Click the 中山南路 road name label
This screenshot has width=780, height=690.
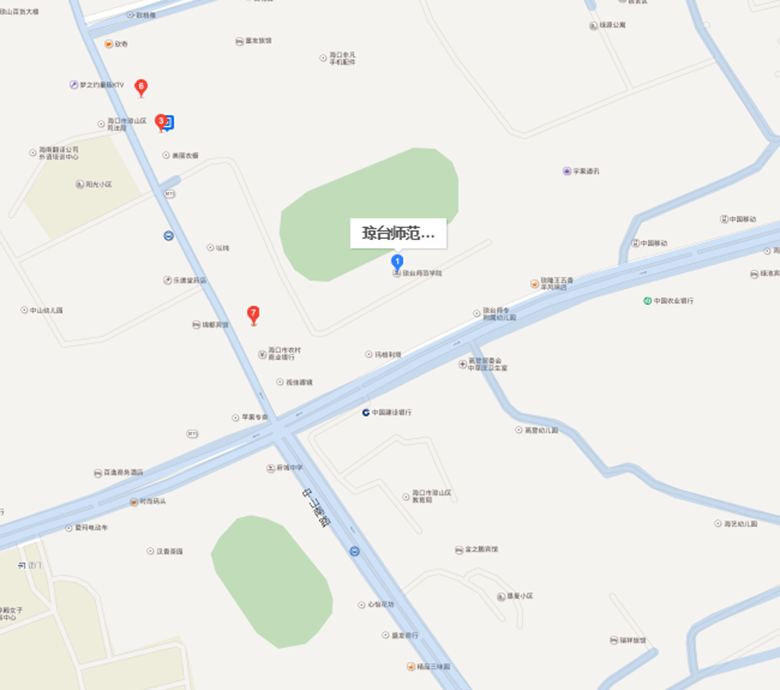point(316,507)
